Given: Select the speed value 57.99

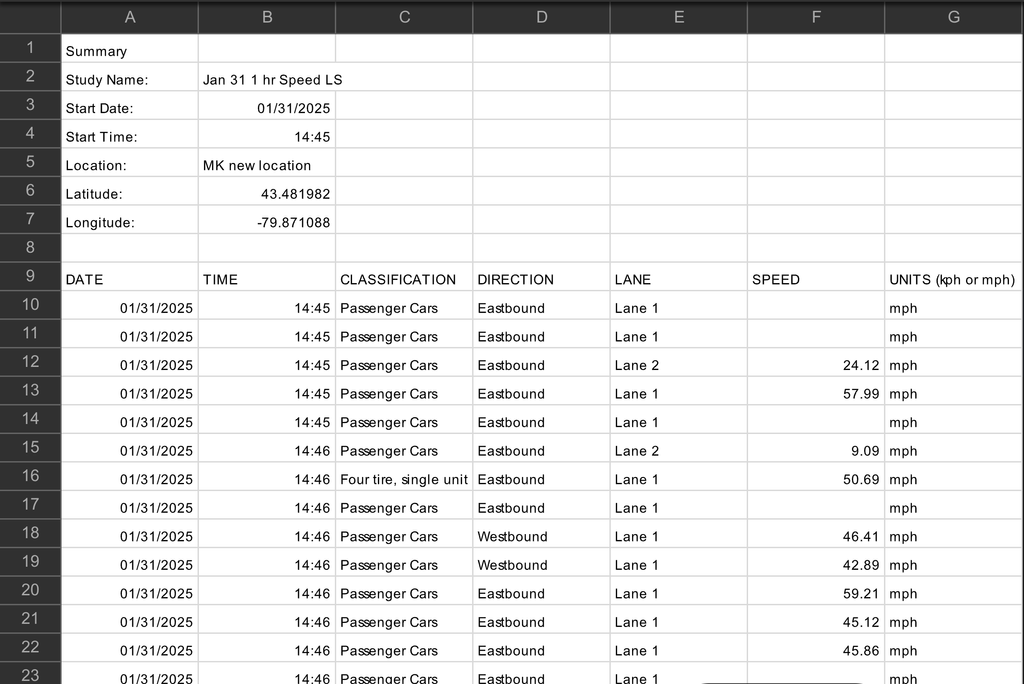Looking at the screenshot, I should click(x=815, y=393).
